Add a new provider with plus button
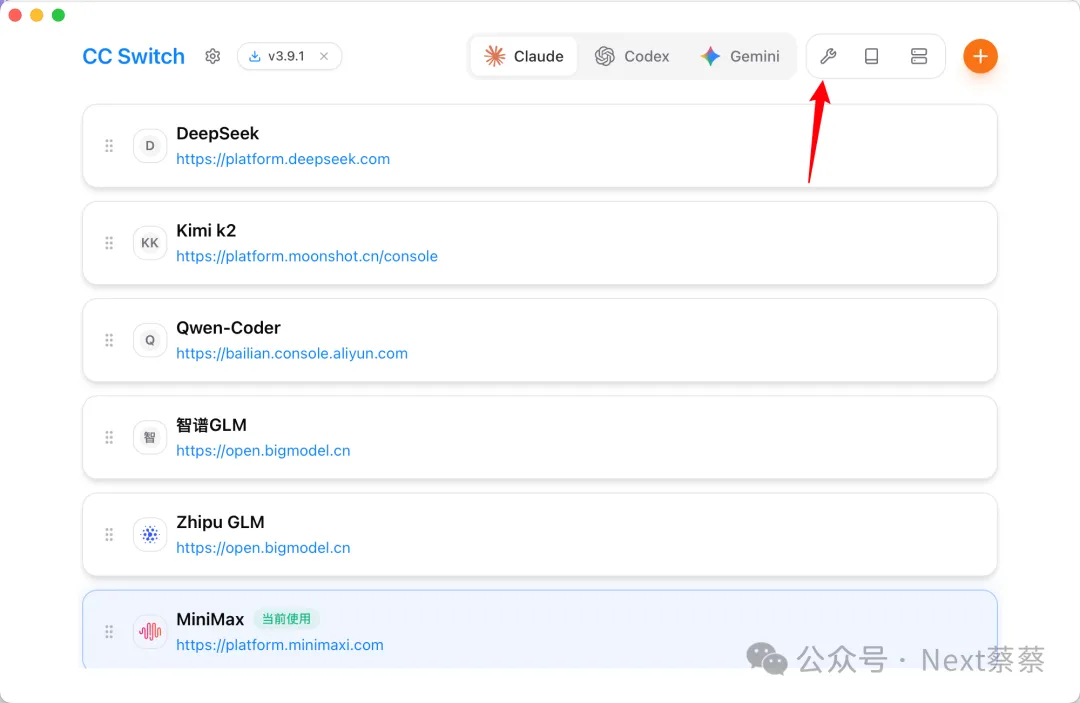The height and width of the screenshot is (703, 1080). click(980, 57)
